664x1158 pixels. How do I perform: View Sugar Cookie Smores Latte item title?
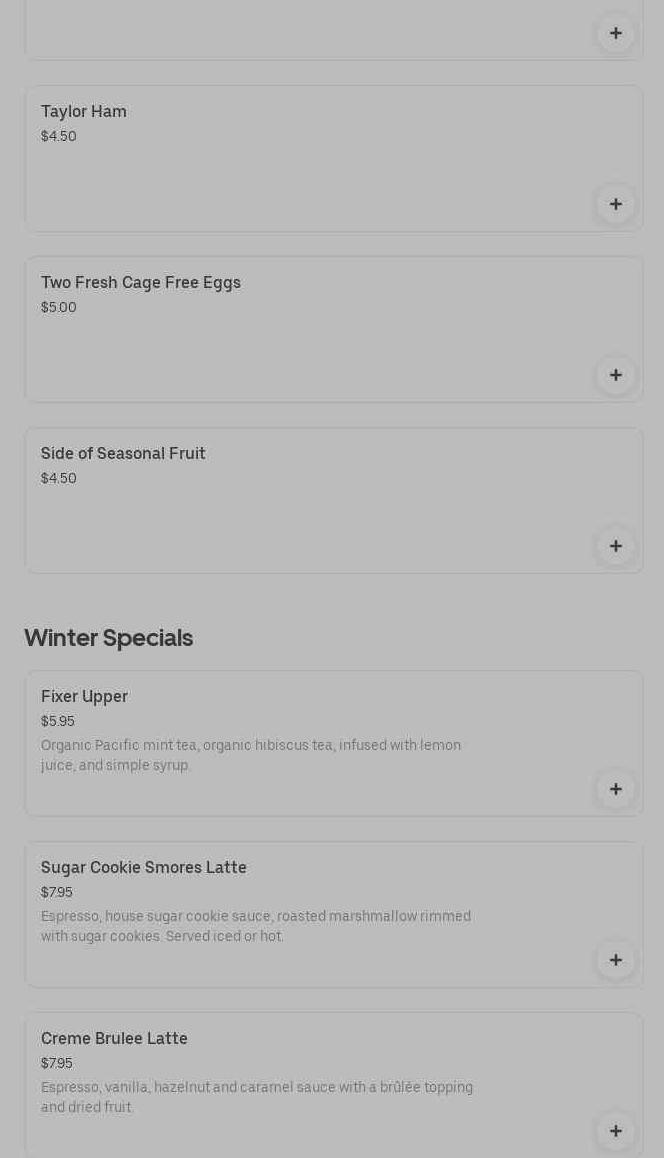pyautogui.click(x=144, y=867)
